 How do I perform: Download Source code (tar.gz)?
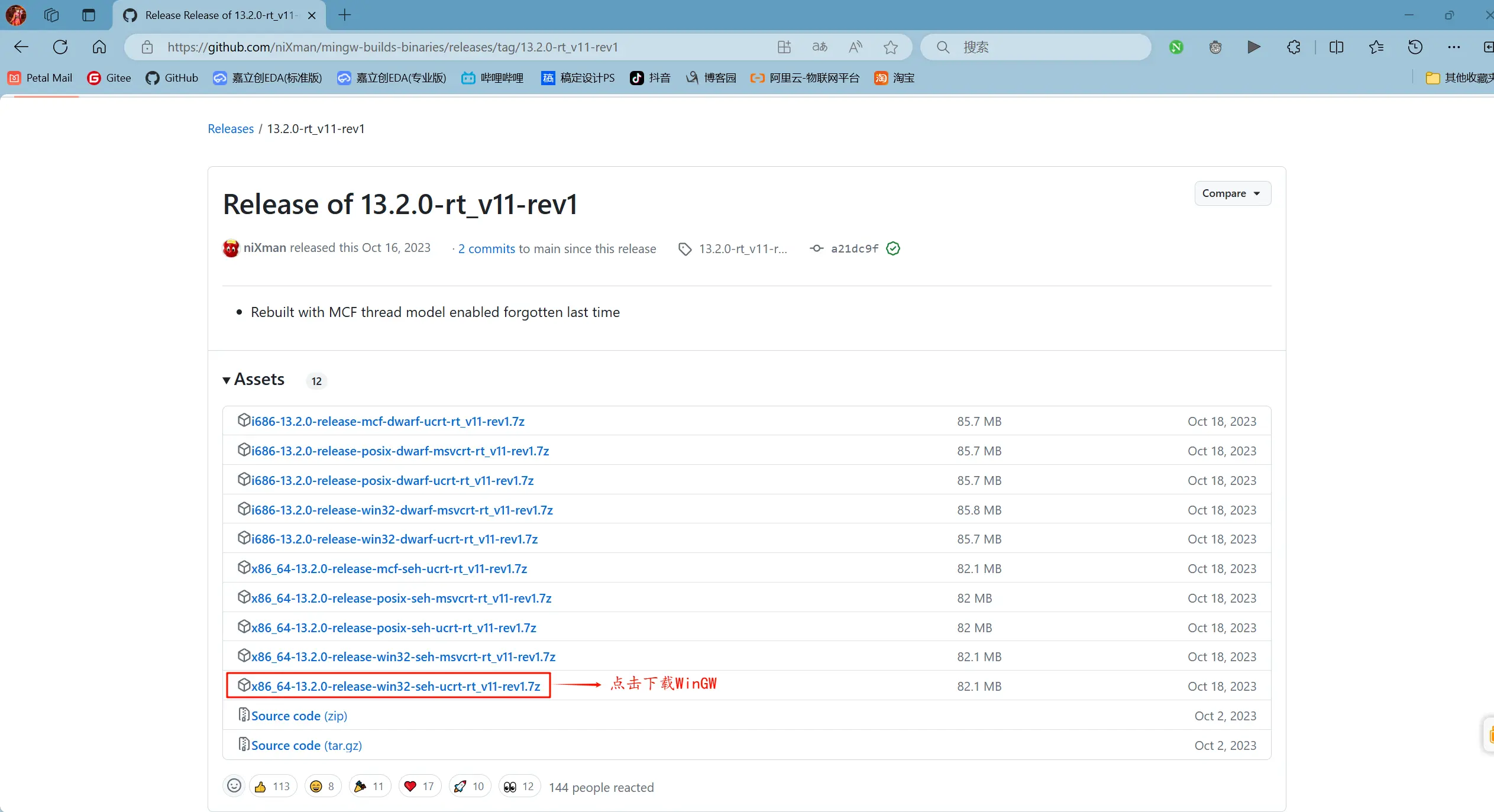[306, 745]
